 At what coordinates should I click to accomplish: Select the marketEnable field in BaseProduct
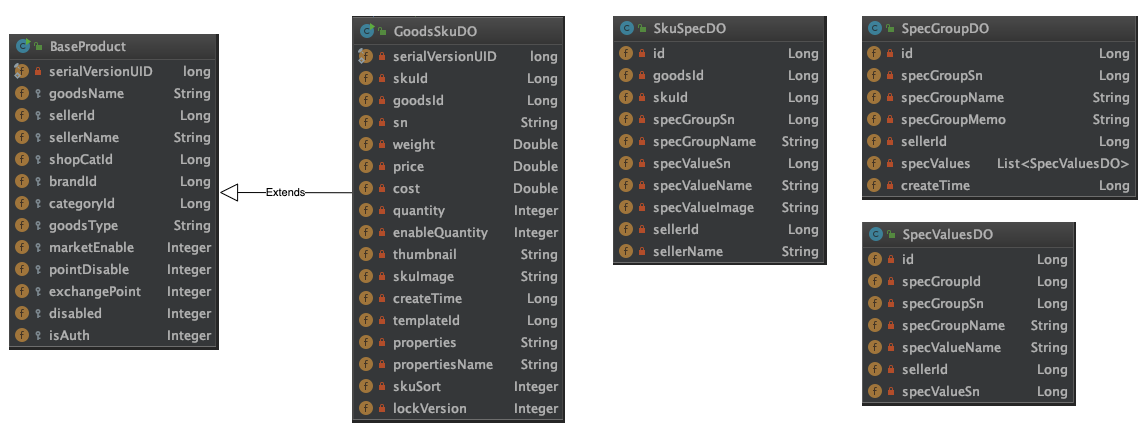(114, 247)
